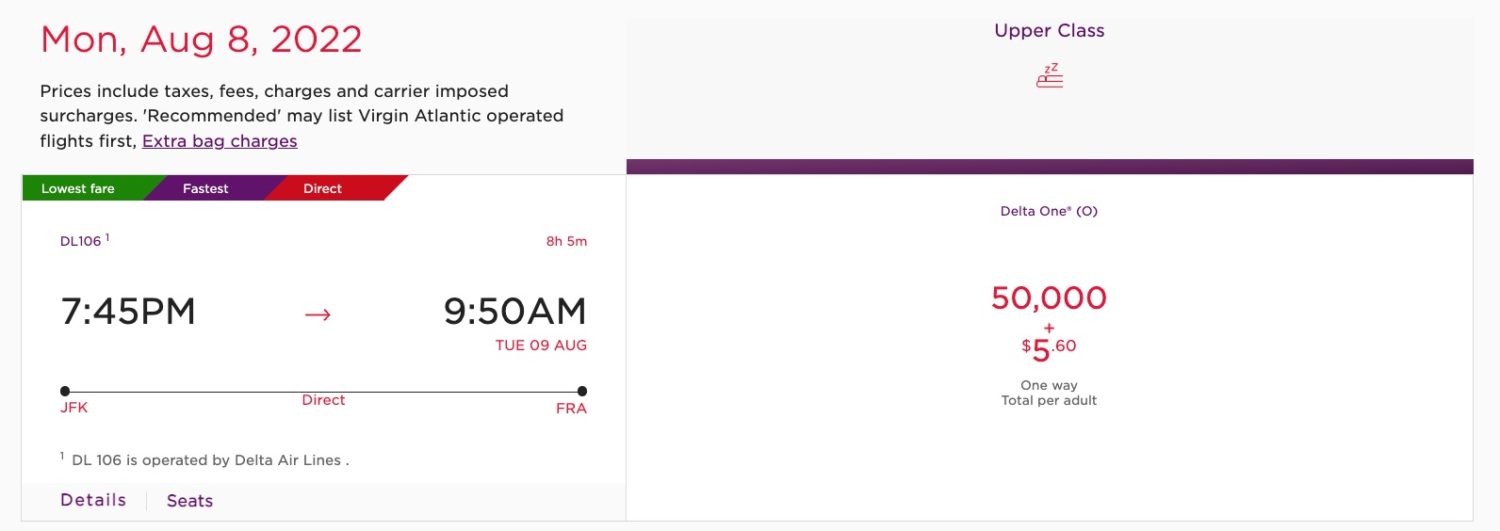Image resolution: width=1500 pixels, height=531 pixels.
Task: Select the Fastest label
Action: pyautogui.click(x=205, y=188)
